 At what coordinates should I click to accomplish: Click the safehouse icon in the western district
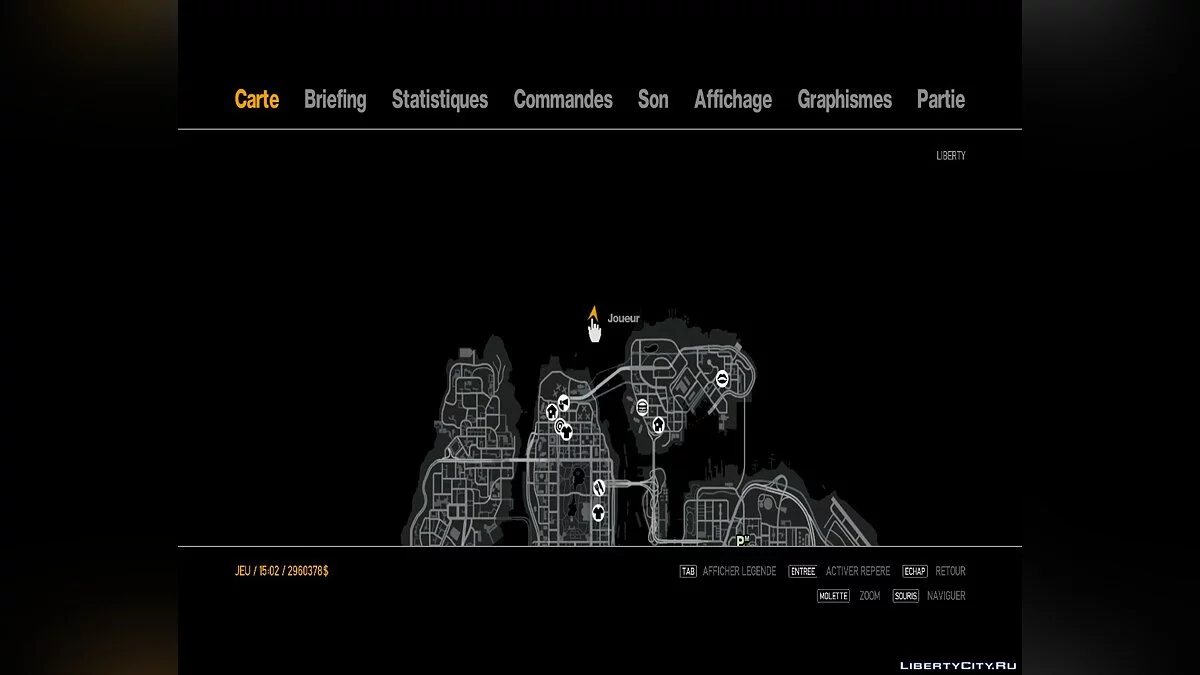pos(552,412)
